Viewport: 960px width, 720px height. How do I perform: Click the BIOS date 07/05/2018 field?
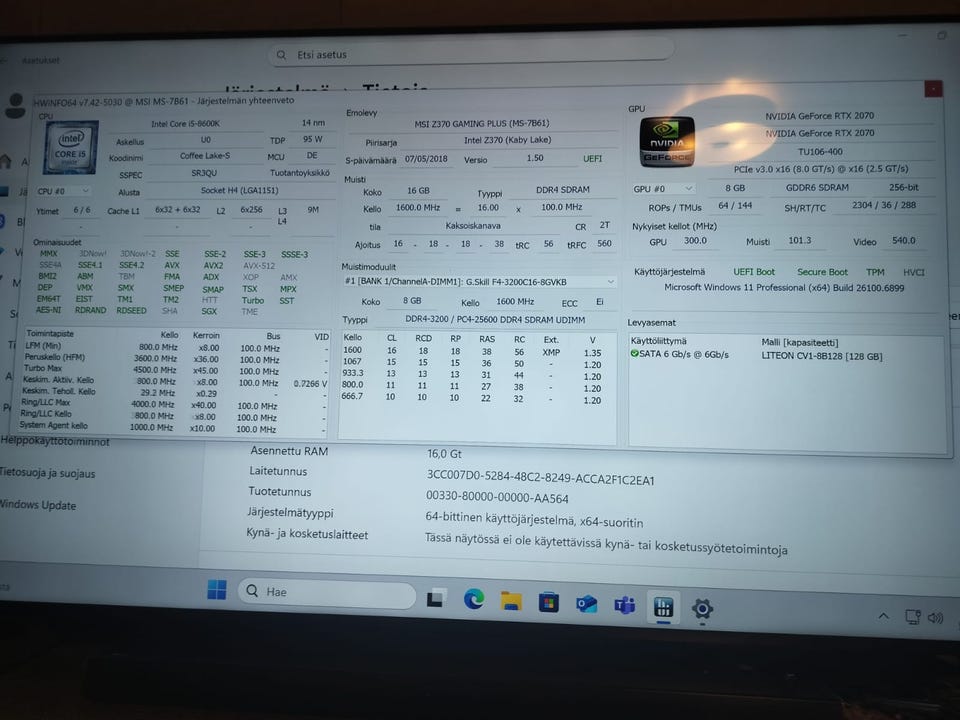coord(426,159)
